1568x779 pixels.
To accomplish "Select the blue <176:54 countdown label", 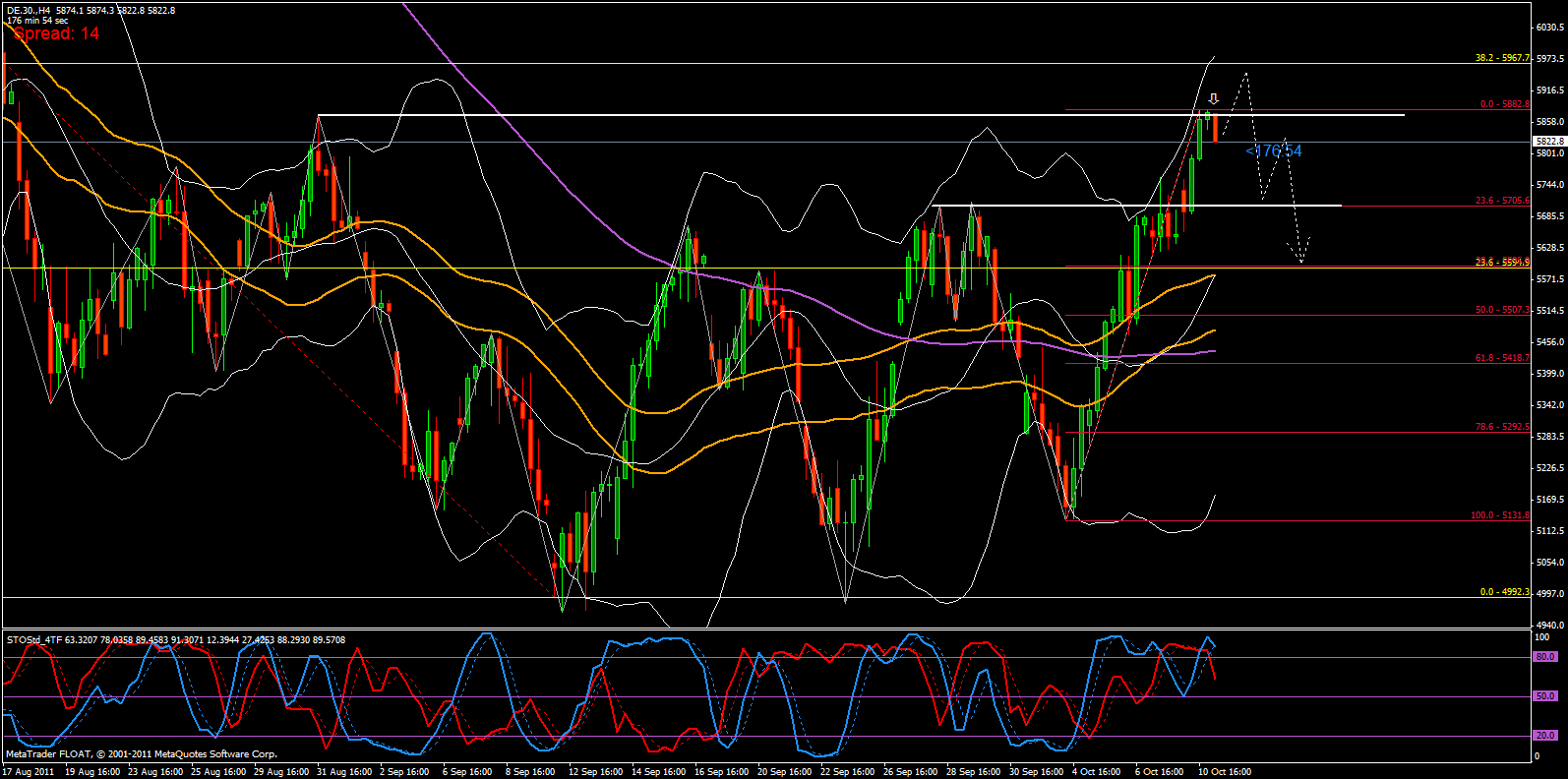I will point(1273,151).
